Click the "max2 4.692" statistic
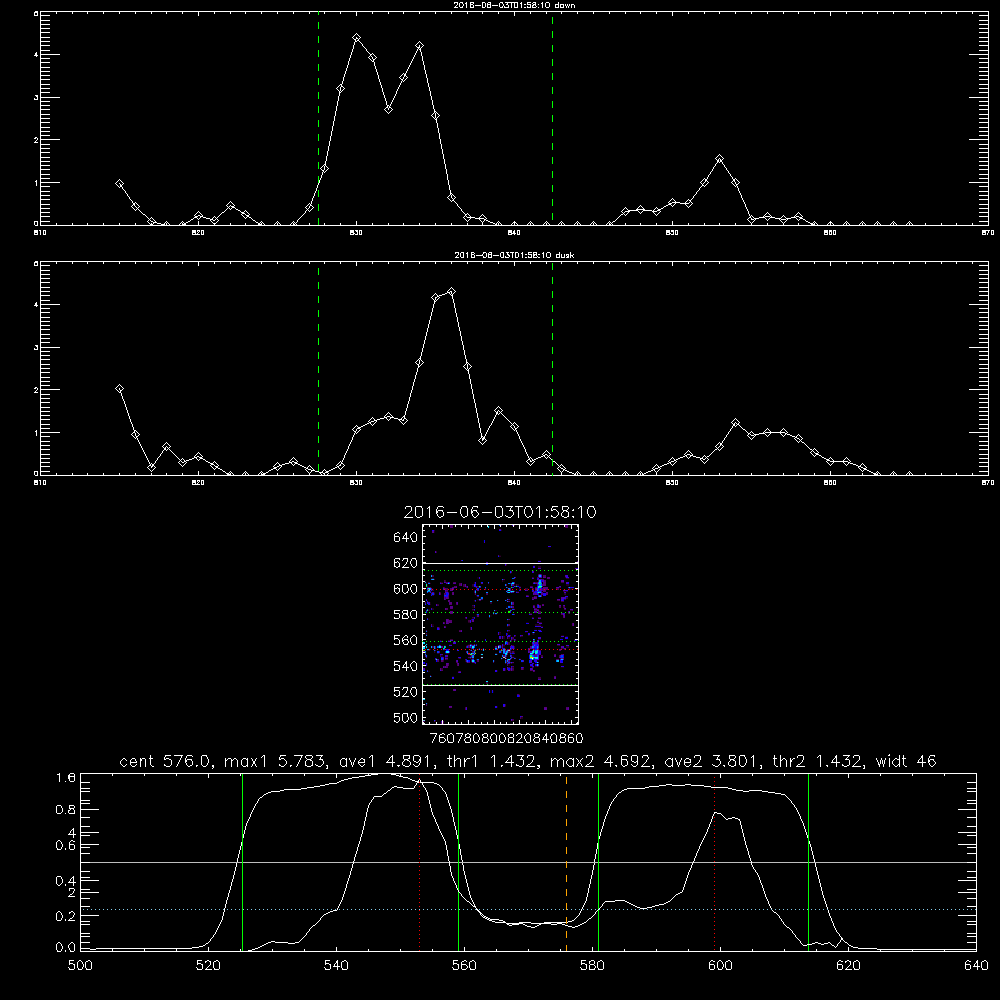1000x1000 pixels. 600,761
